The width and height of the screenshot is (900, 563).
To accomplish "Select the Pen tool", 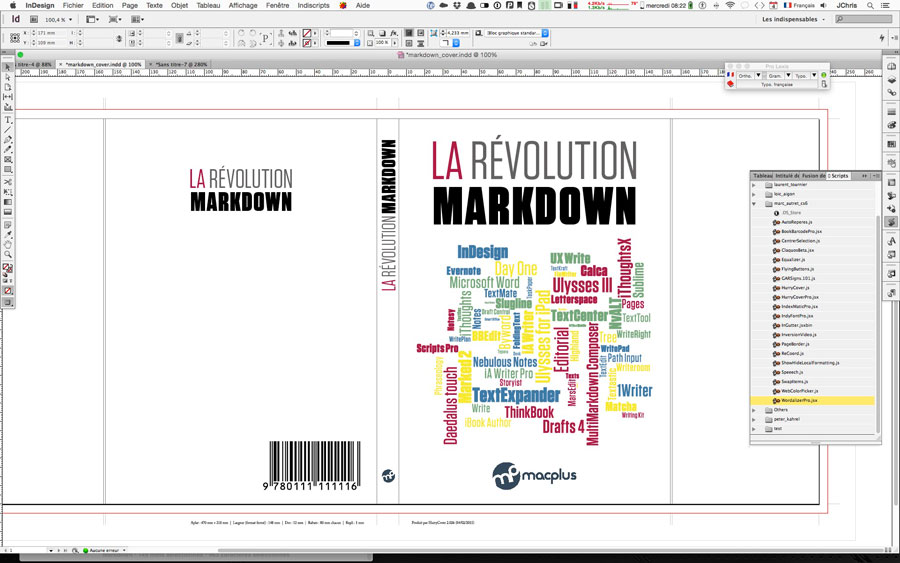I will tap(8, 139).
